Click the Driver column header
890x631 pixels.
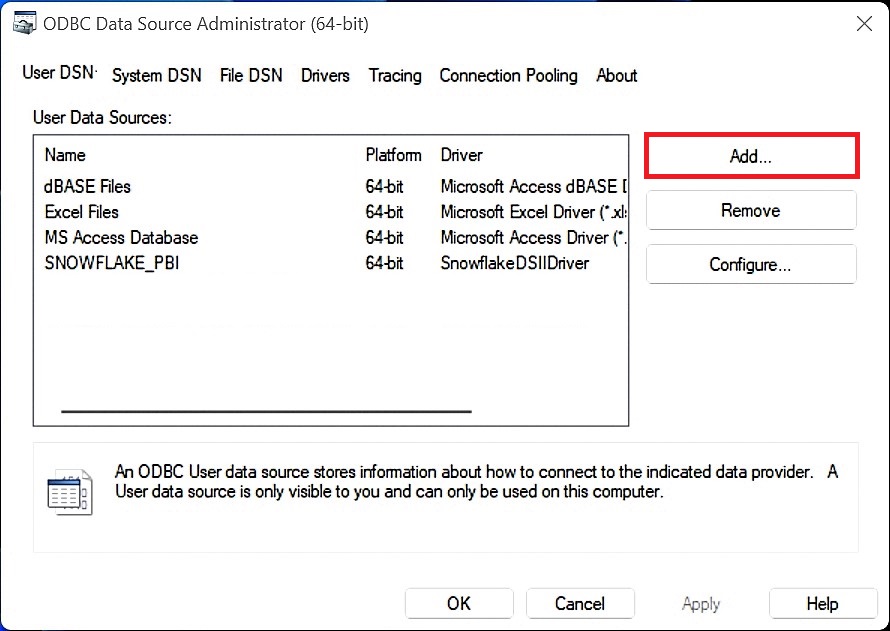click(x=461, y=155)
